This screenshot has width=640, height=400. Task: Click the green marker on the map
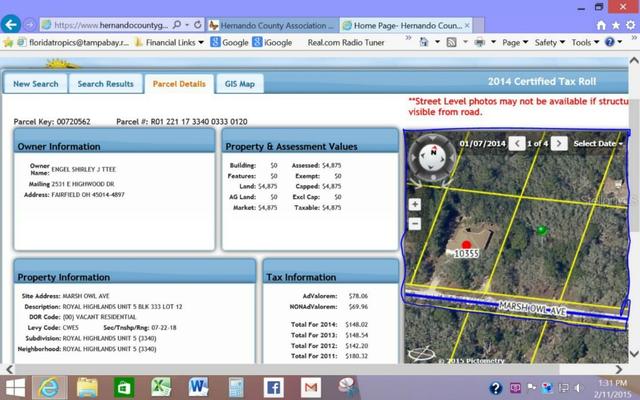[541, 230]
